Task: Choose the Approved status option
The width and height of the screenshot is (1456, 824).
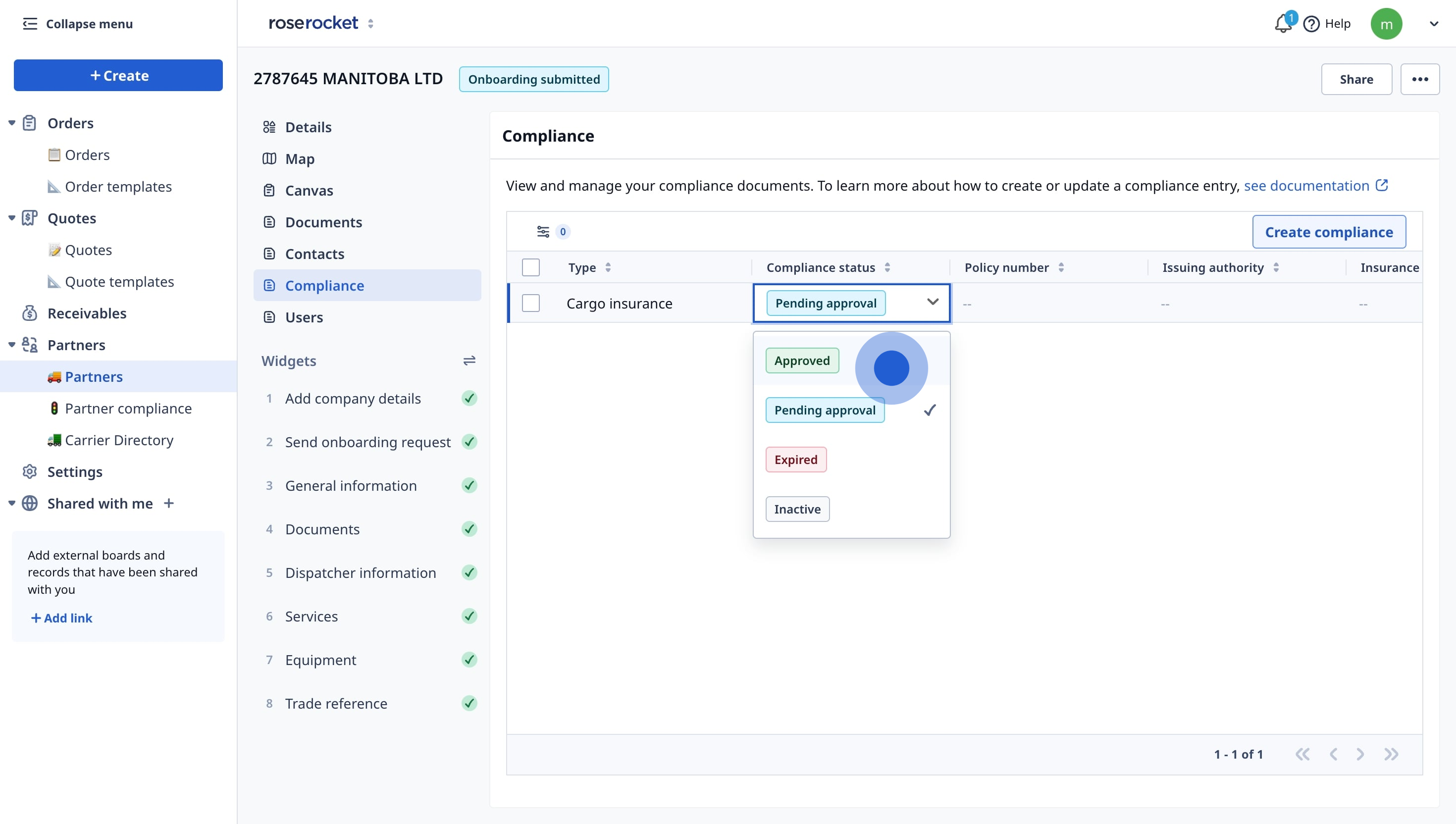Action: (x=802, y=360)
